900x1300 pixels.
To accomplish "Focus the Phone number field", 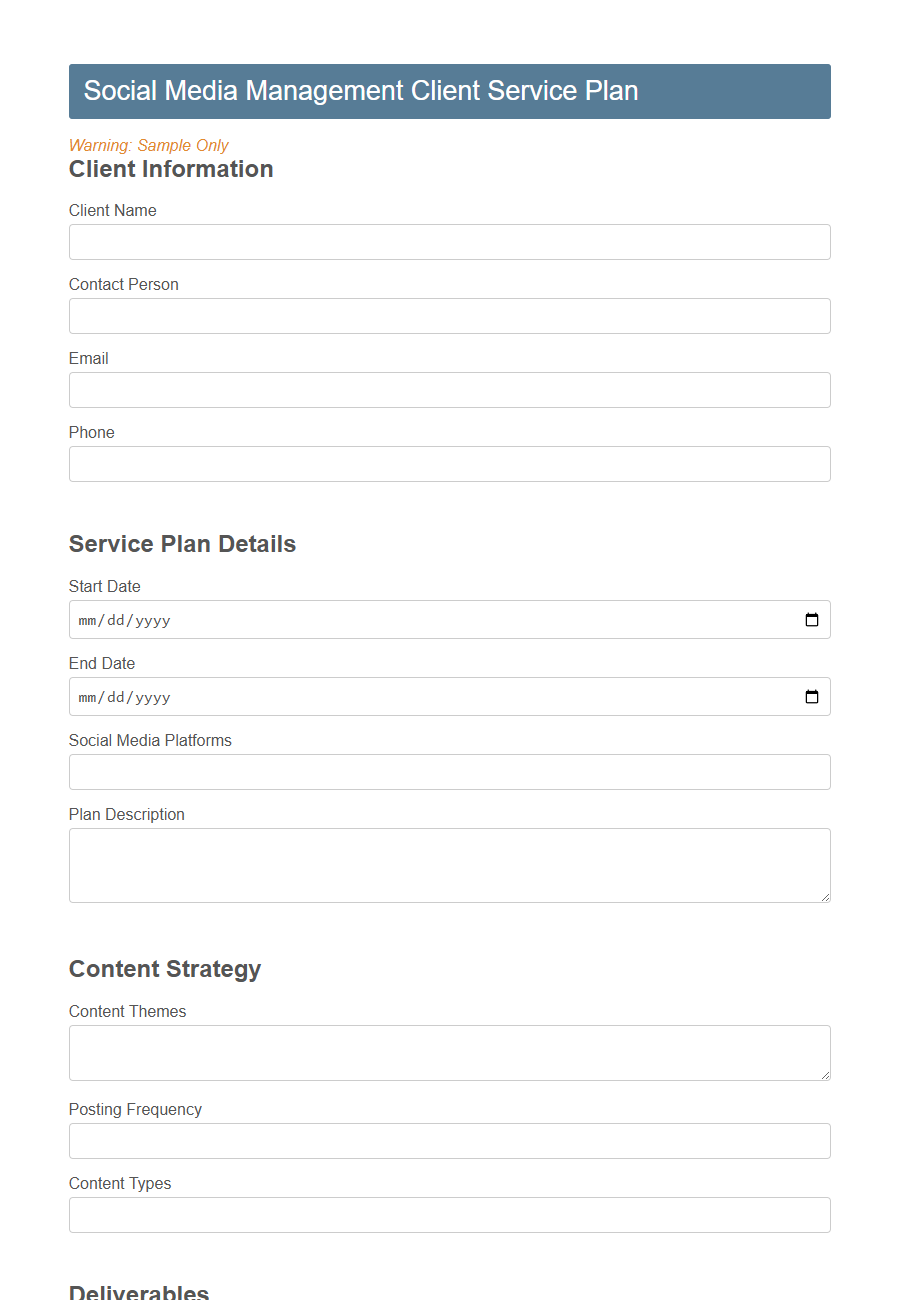I will point(448,464).
